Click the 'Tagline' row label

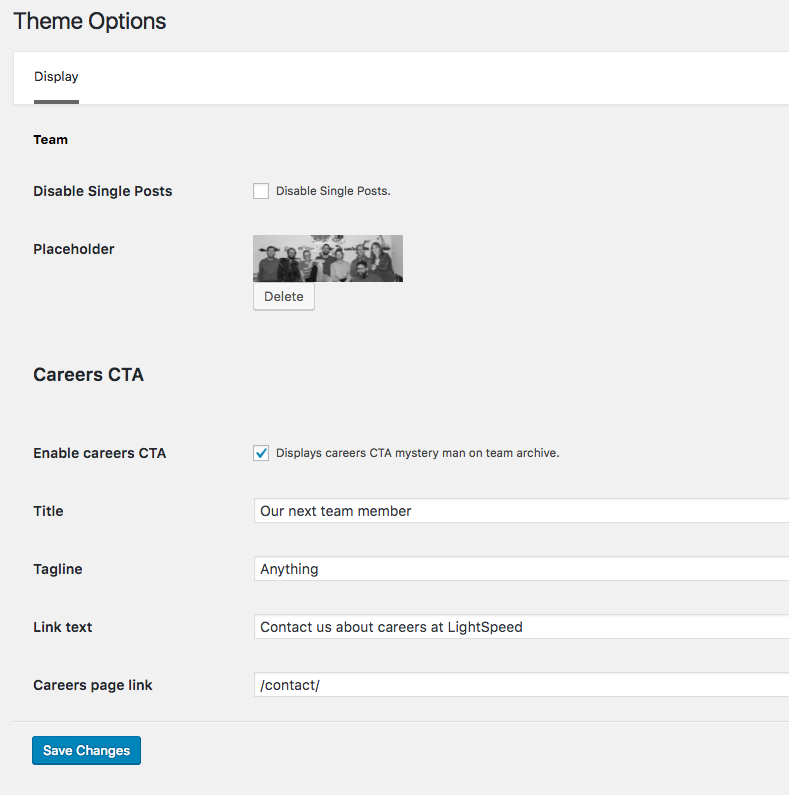coord(58,569)
